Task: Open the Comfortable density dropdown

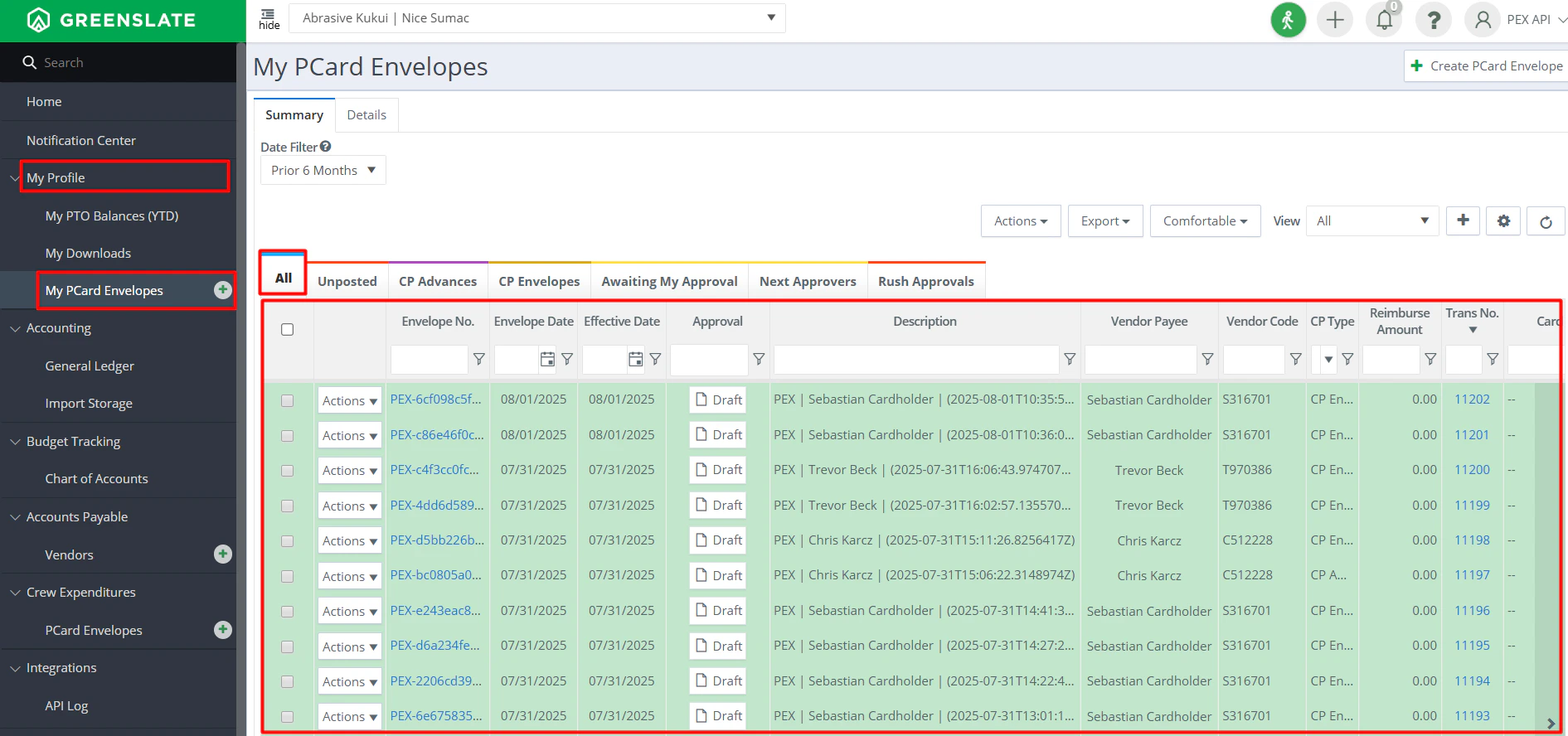Action: (1204, 221)
